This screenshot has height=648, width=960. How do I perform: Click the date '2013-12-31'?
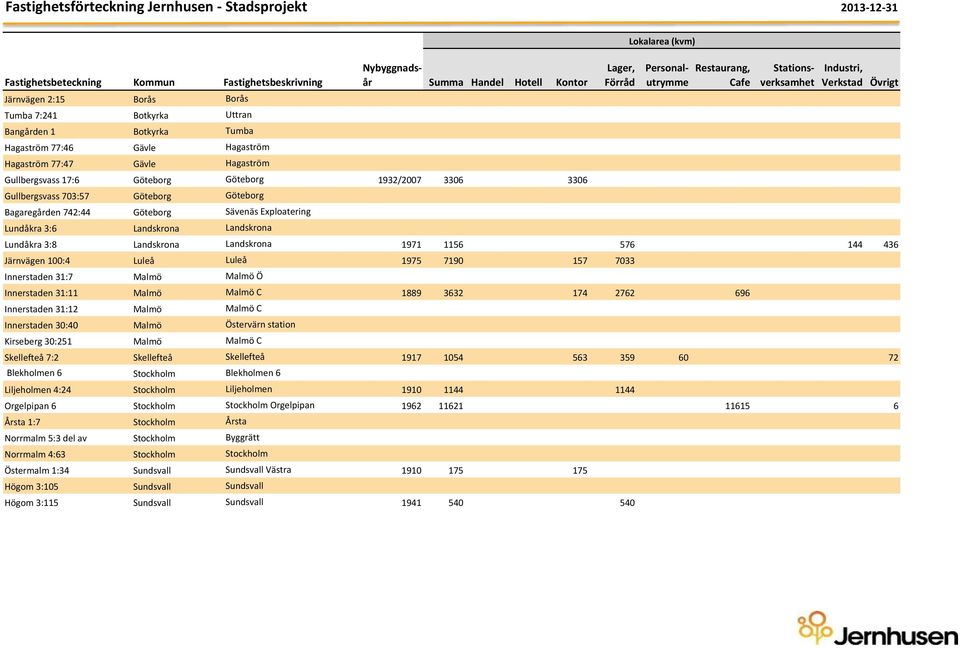click(x=869, y=8)
